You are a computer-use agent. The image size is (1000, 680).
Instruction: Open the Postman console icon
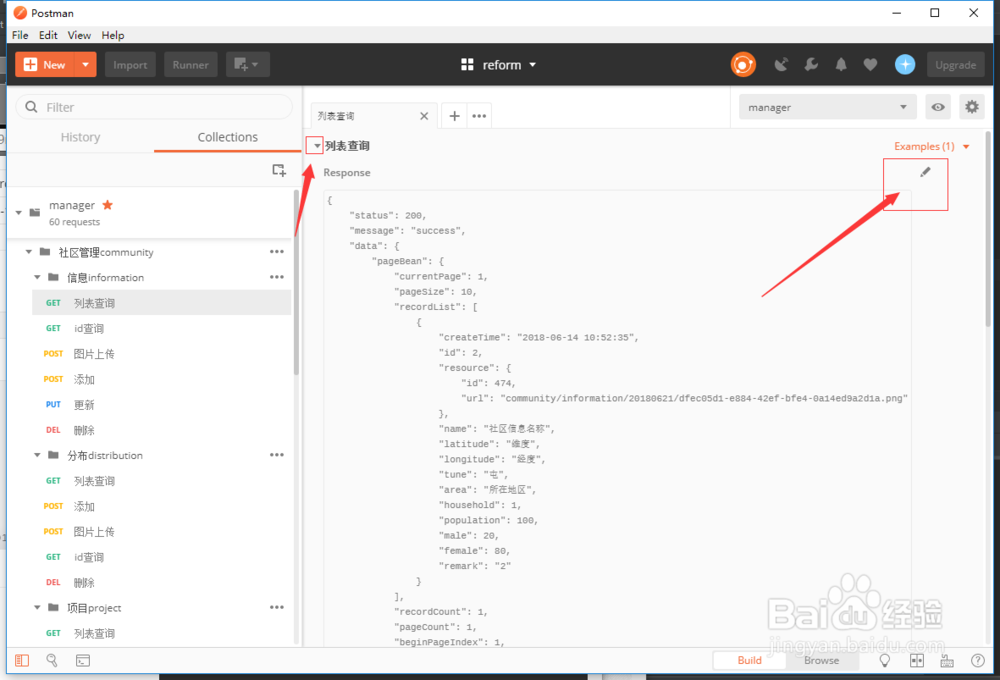pyautogui.click(x=84, y=660)
